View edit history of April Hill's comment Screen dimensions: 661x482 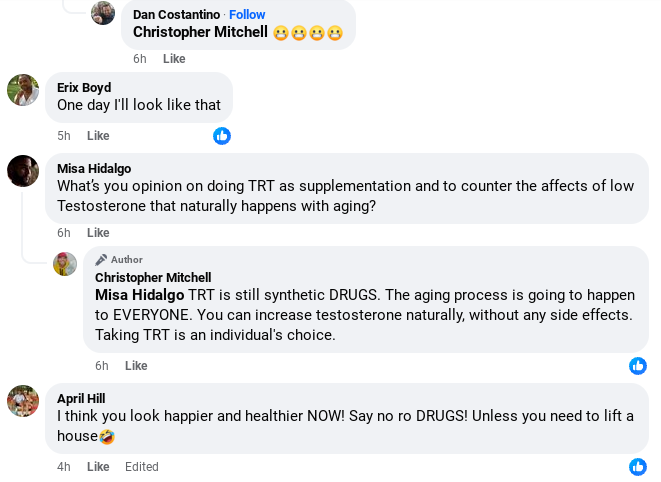[142, 467]
